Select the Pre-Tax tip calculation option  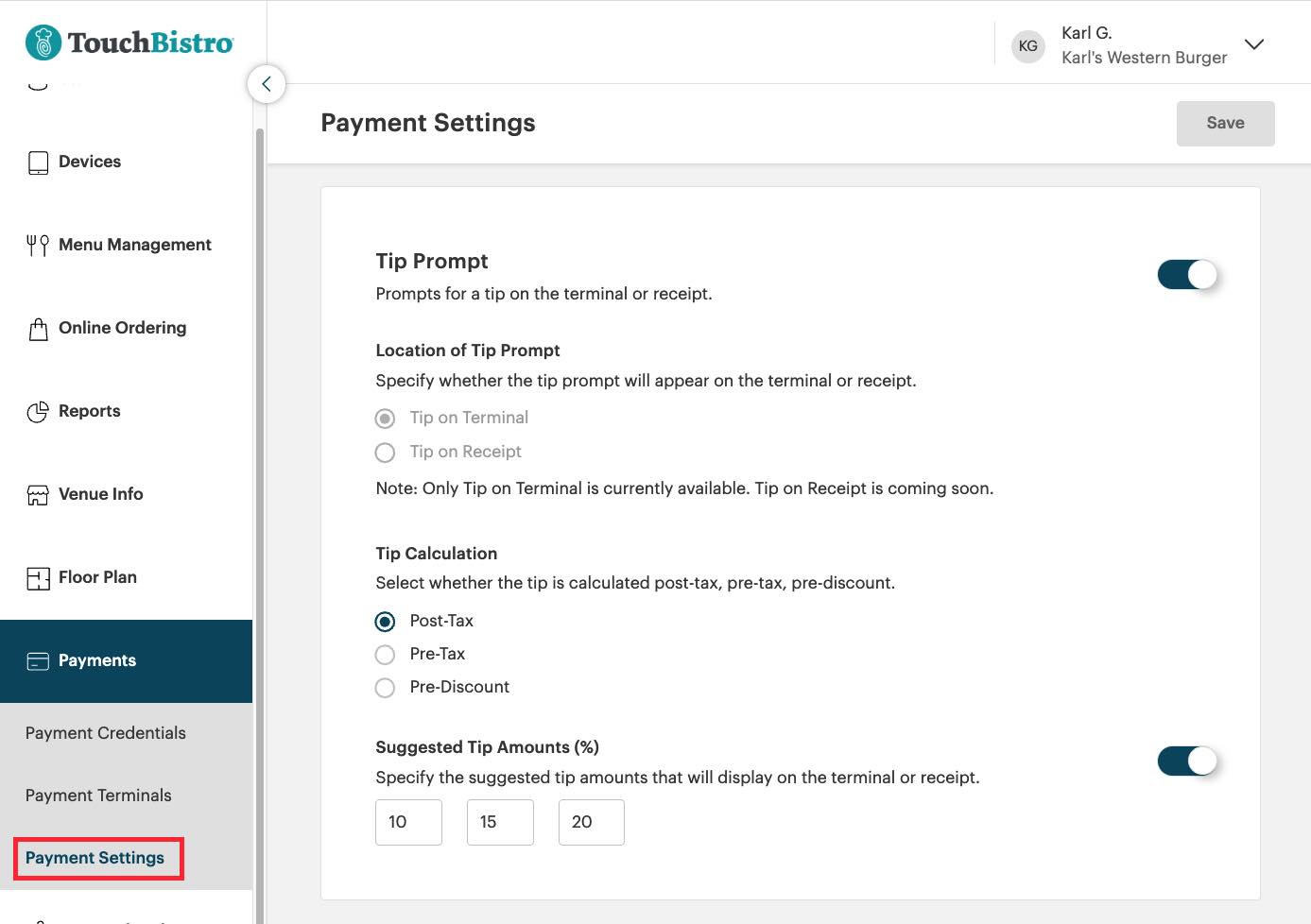(385, 654)
